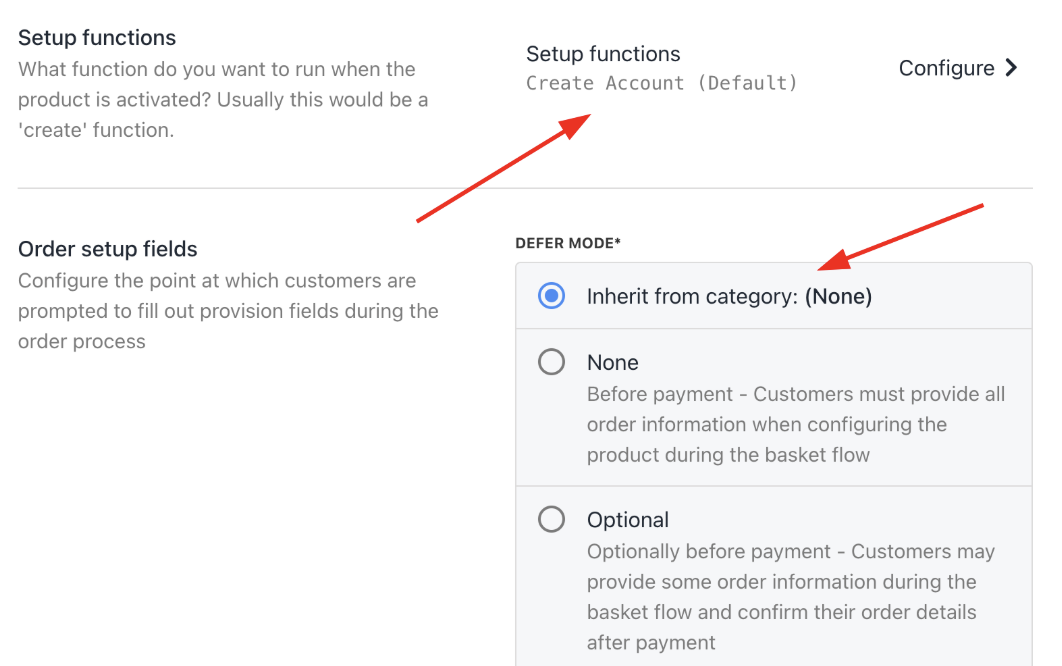Click the horizontal divider below Setup functions
This screenshot has width=1062, height=666.
[525, 188]
